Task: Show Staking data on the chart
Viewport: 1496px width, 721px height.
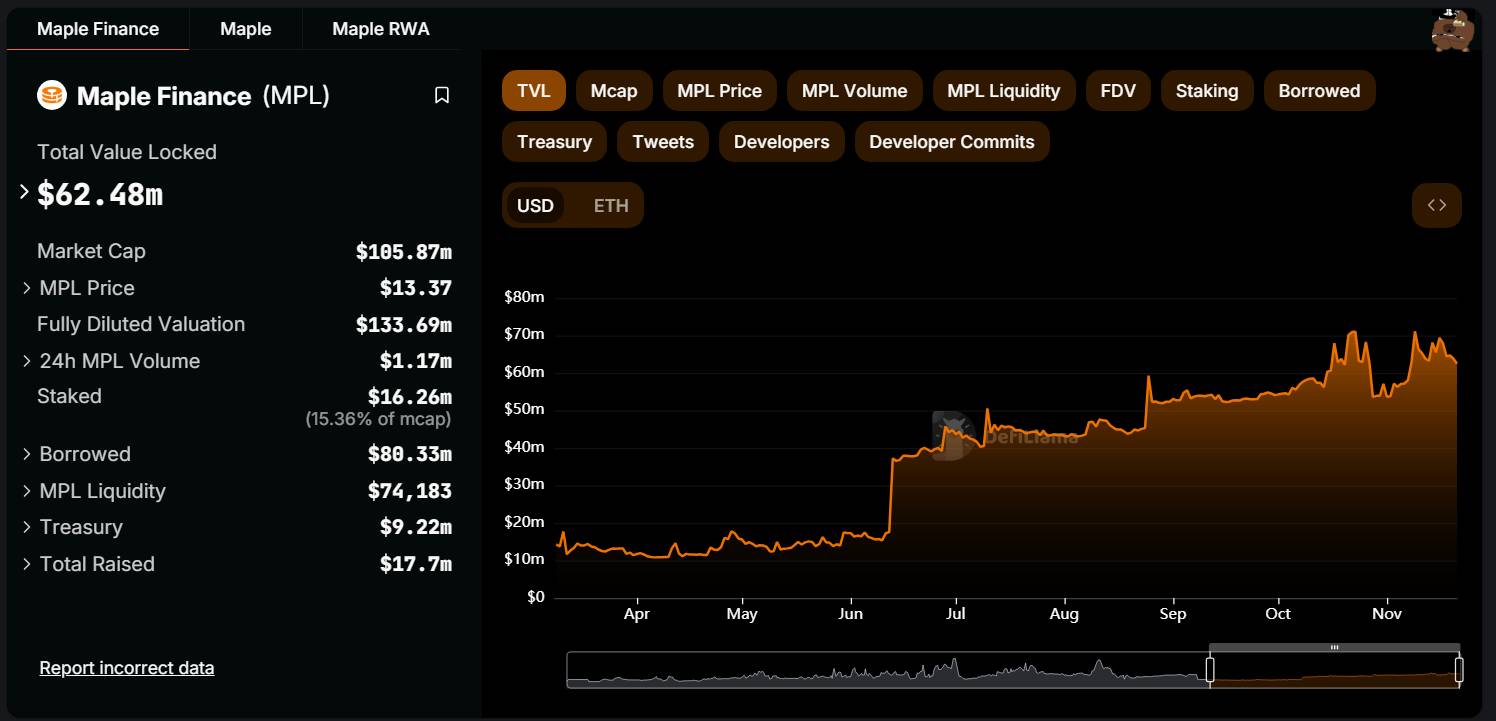Action: point(1207,91)
